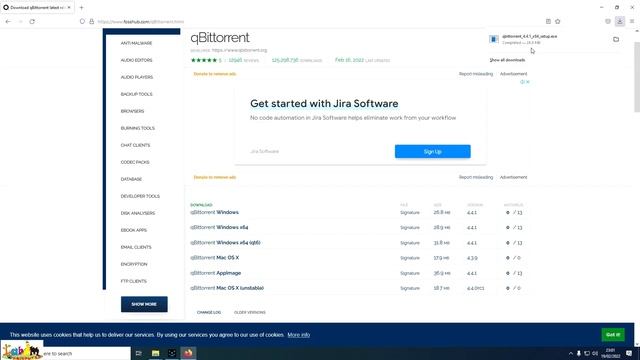Open Signature for AppImage row
The image size is (640, 360).
pyautogui.click(x=410, y=273)
